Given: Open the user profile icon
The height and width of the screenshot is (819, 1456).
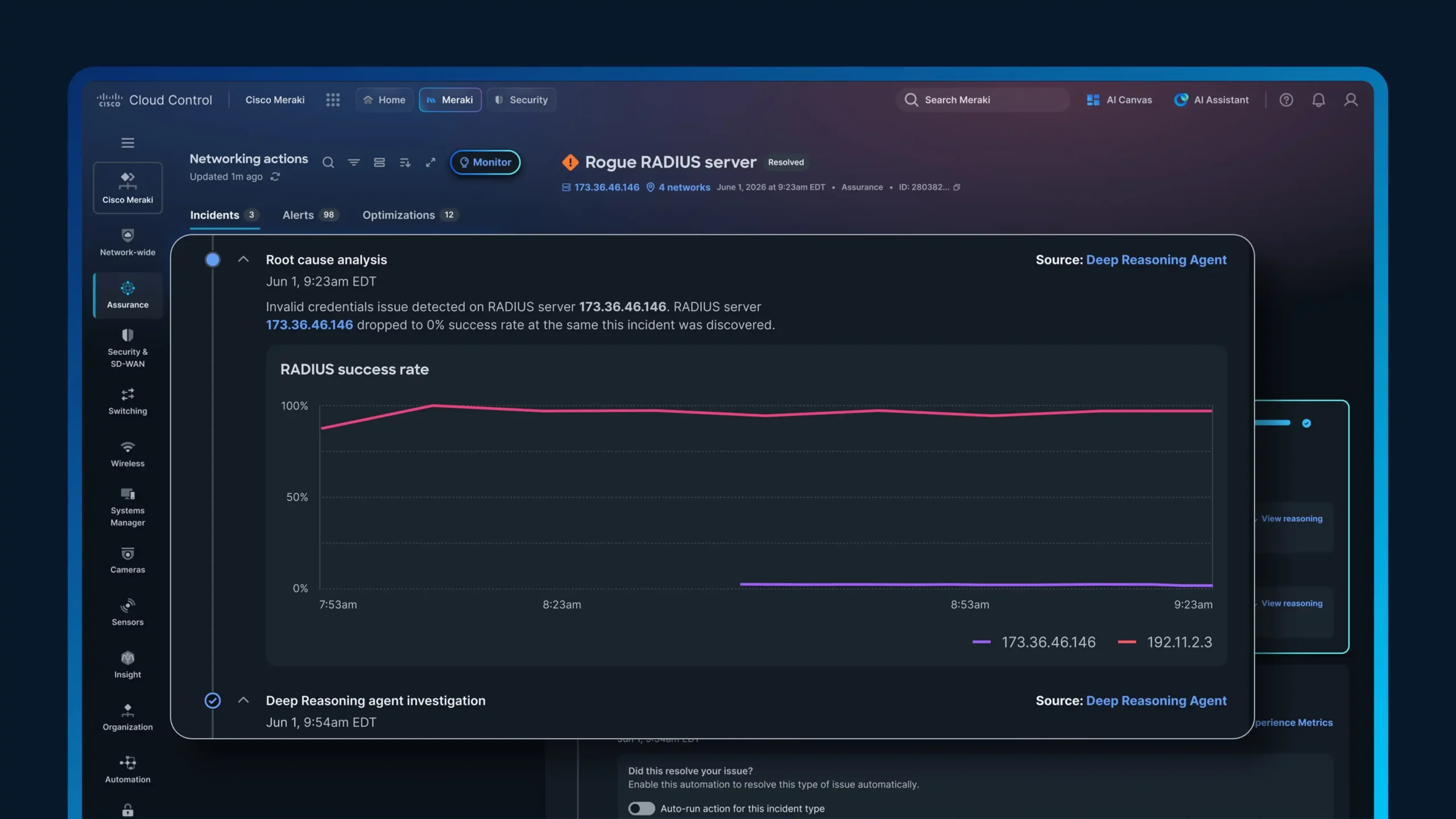Looking at the screenshot, I should pos(1351,100).
